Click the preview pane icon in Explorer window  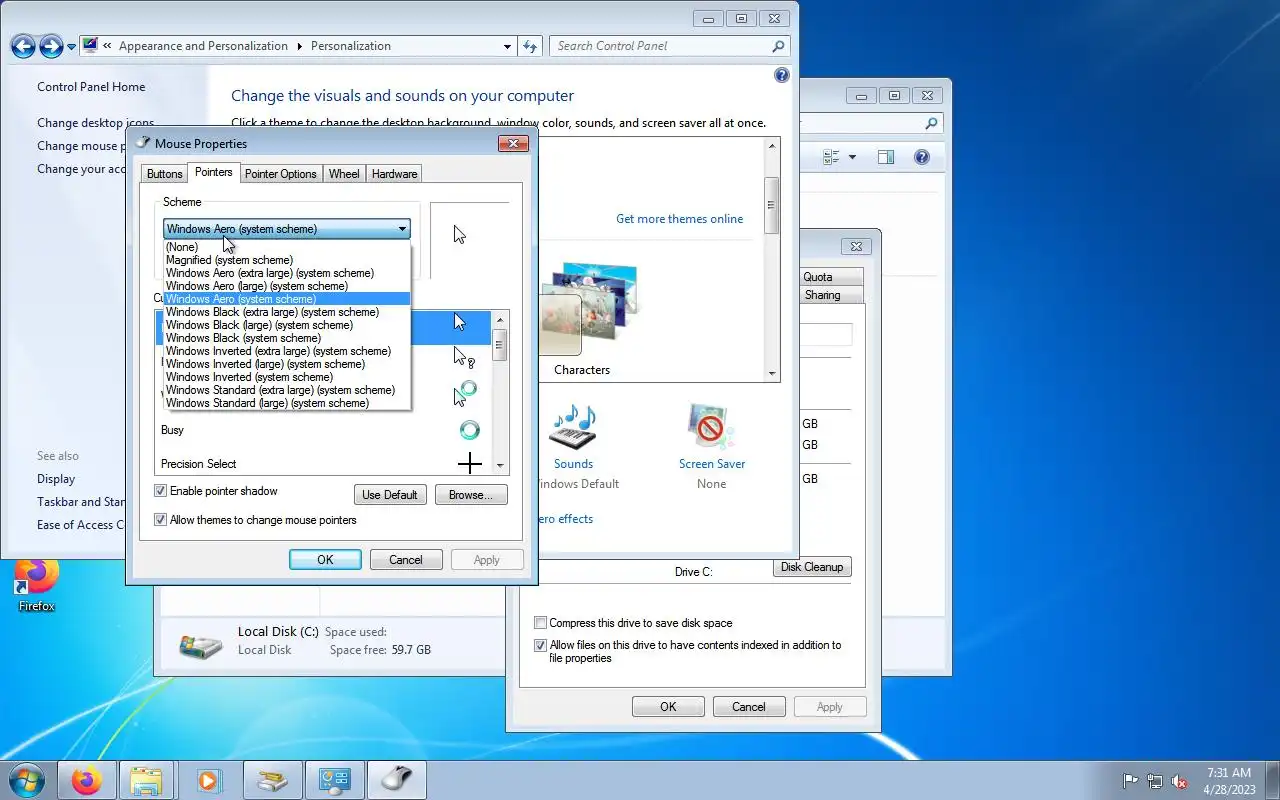click(x=886, y=157)
